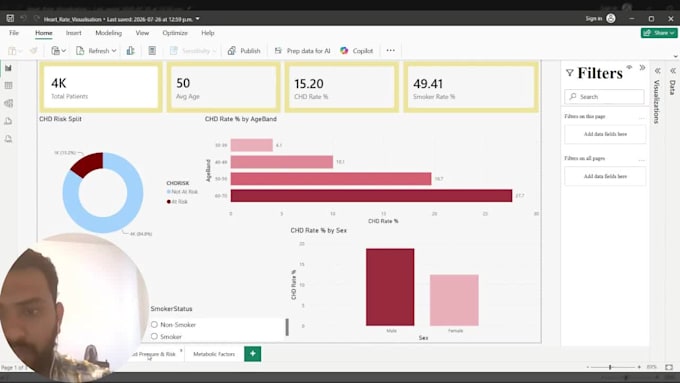Open the Sensitivity dropdown
This screenshot has width=680, height=383.
coord(193,51)
